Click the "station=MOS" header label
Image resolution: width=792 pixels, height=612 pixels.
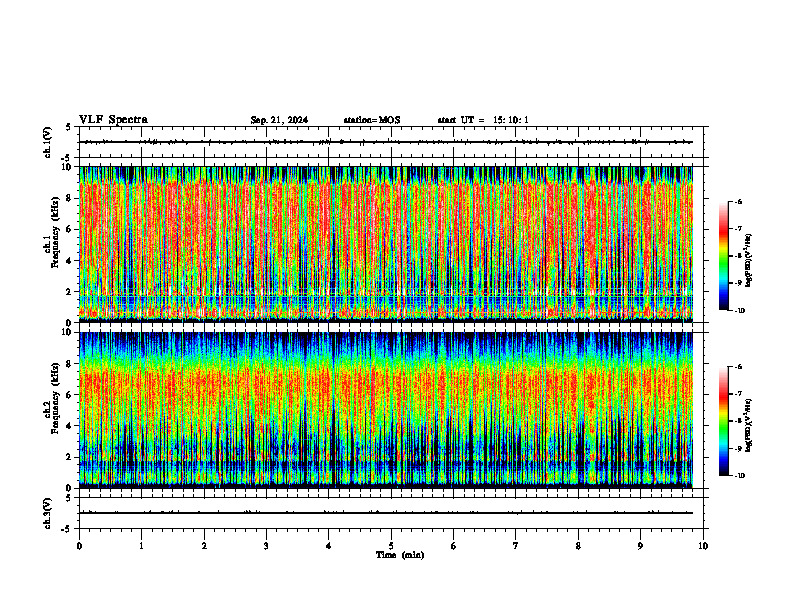(372, 120)
